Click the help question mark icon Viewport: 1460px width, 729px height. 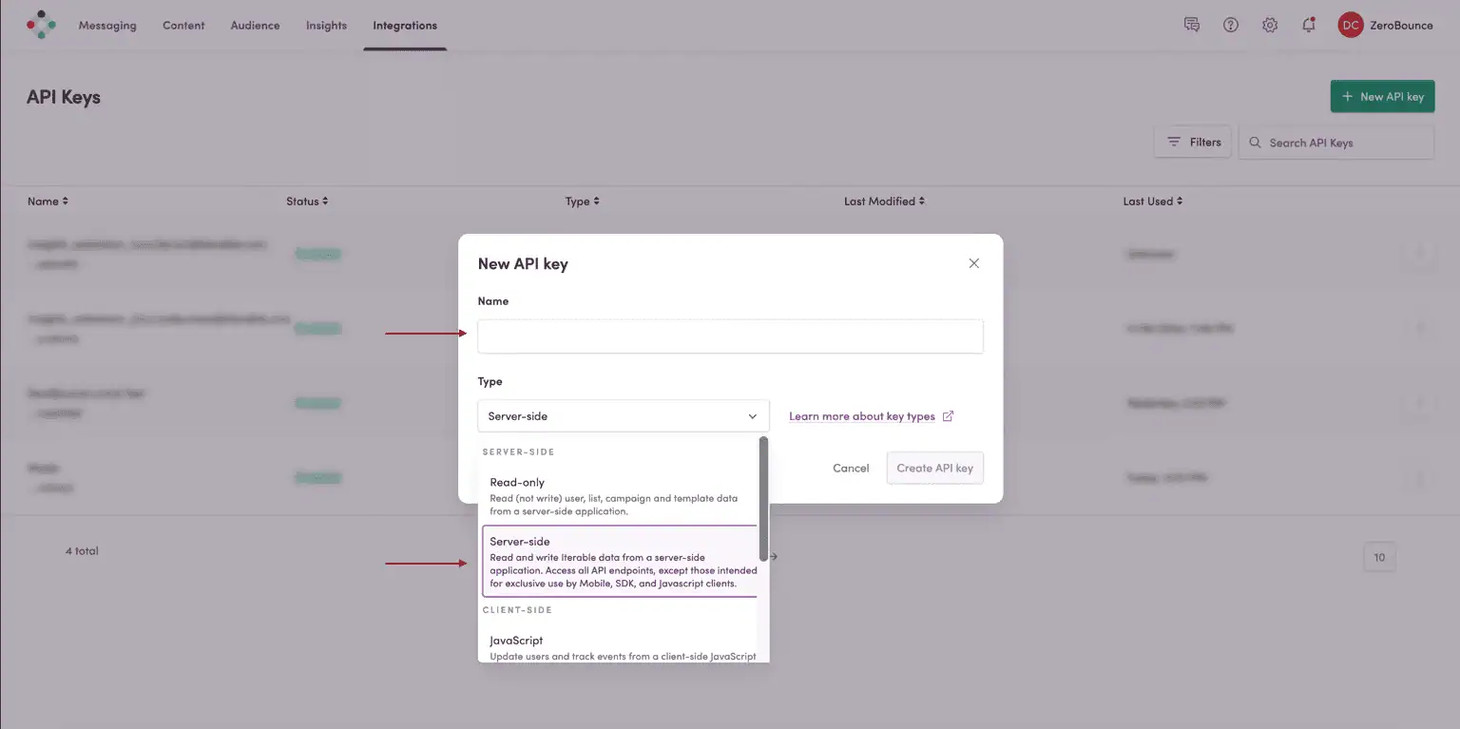[x=1230, y=24]
